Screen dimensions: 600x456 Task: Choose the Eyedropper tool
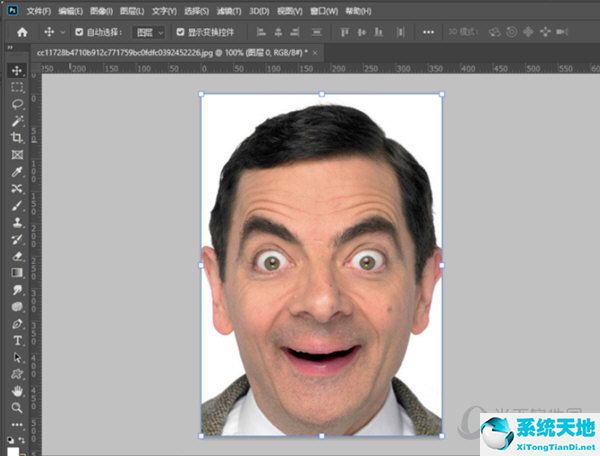(17, 171)
